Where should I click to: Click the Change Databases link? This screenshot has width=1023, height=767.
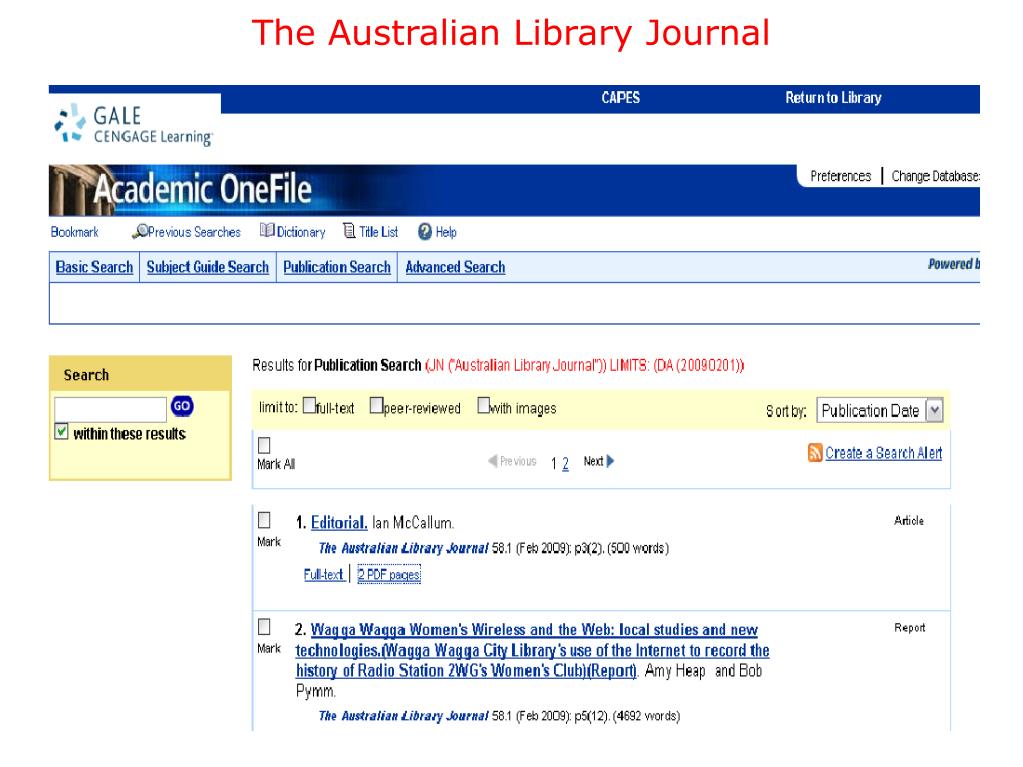(x=936, y=176)
